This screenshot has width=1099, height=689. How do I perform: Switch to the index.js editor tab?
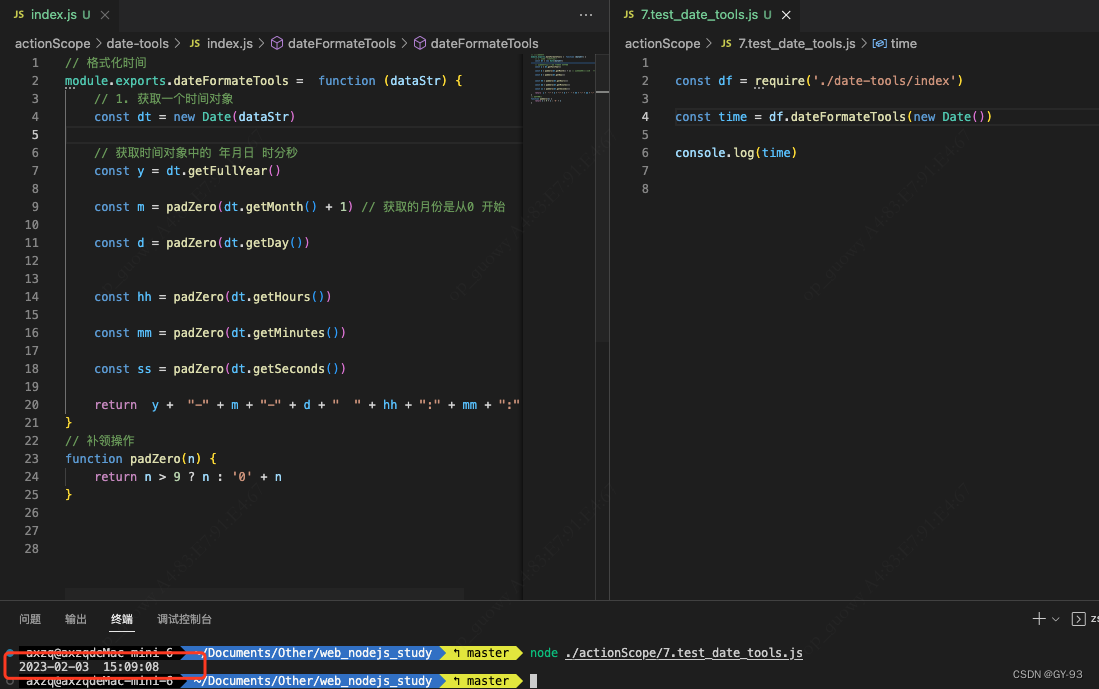click(53, 15)
